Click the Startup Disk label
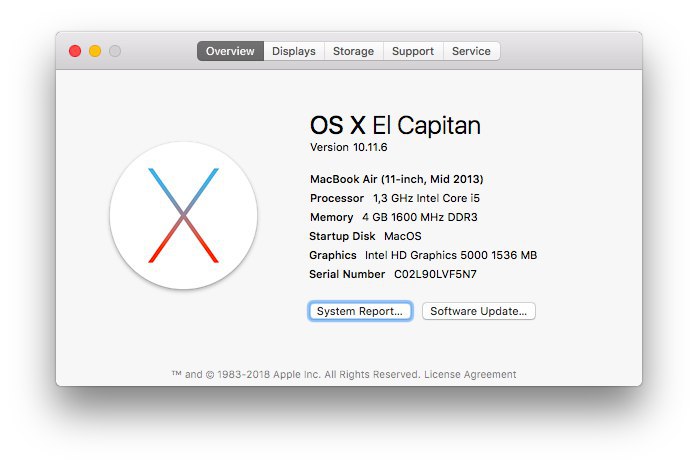 [342, 236]
